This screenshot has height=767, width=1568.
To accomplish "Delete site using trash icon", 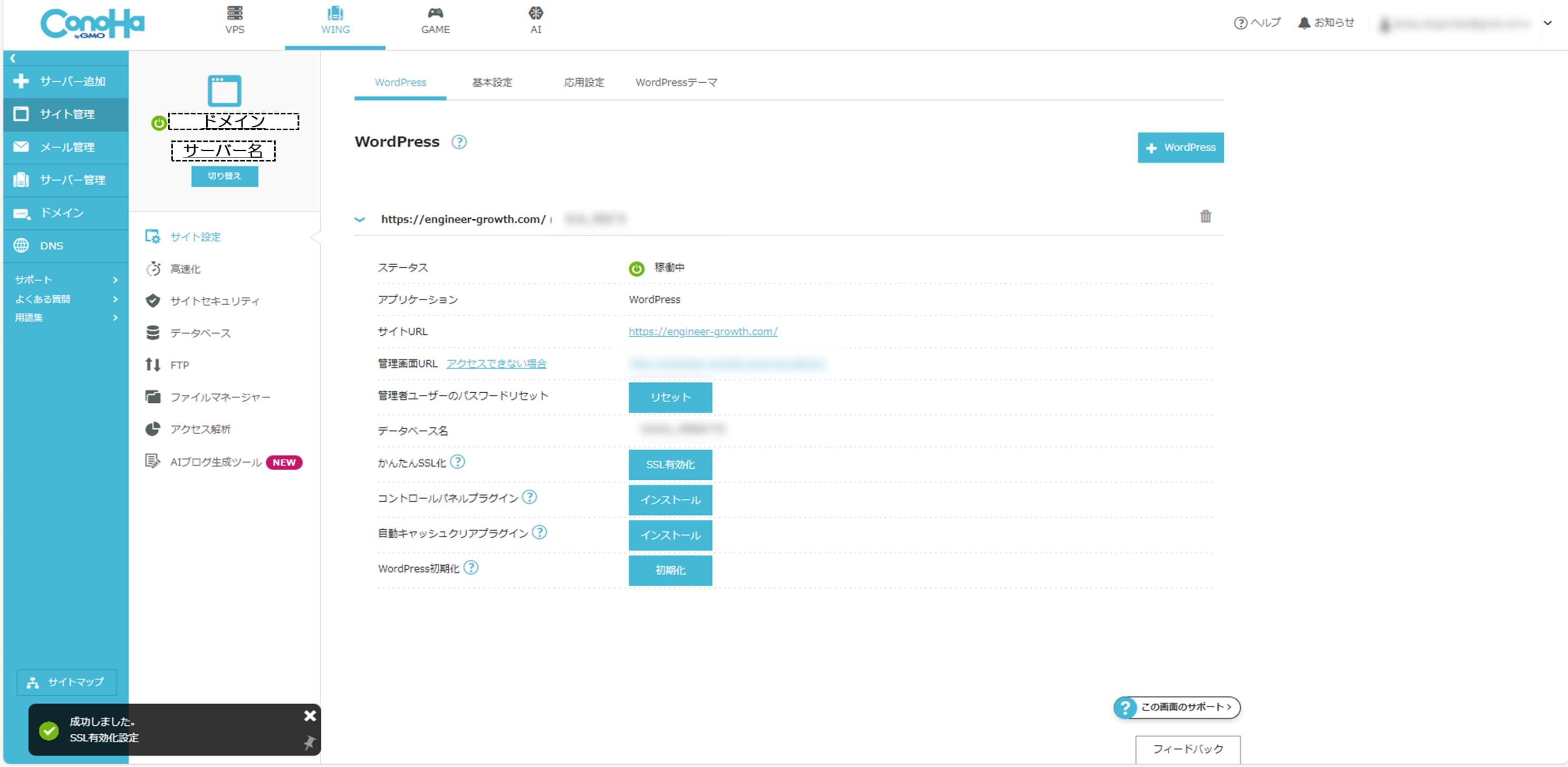I will (1205, 217).
